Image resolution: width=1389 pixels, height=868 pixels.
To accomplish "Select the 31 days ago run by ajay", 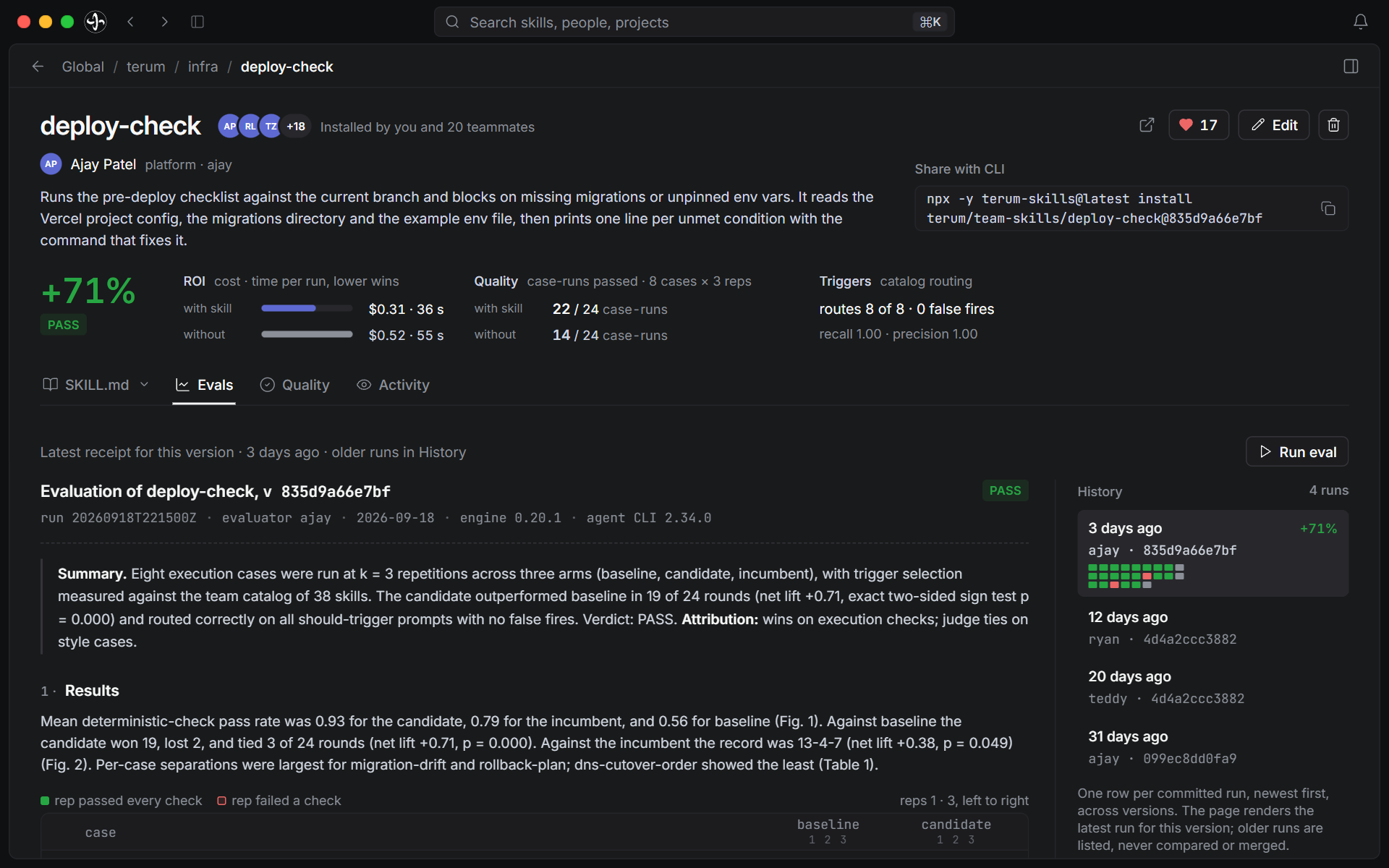I will coord(1213,747).
